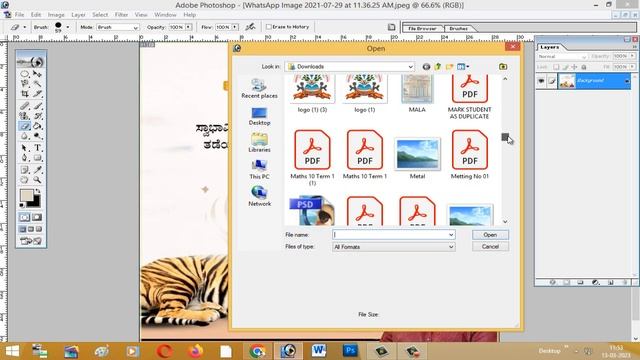Go back to last folder visited
The height and width of the screenshot is (360, 640).
coord(426,67)
